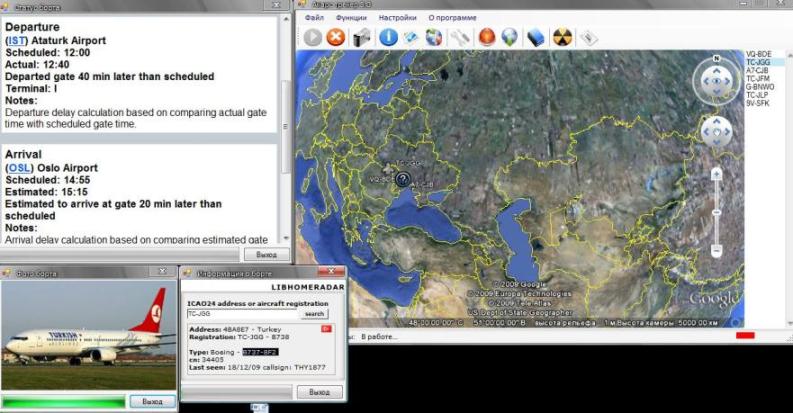793x413 pixels.
Task: Click the wrench tools icon
Action: pos(460,38)
